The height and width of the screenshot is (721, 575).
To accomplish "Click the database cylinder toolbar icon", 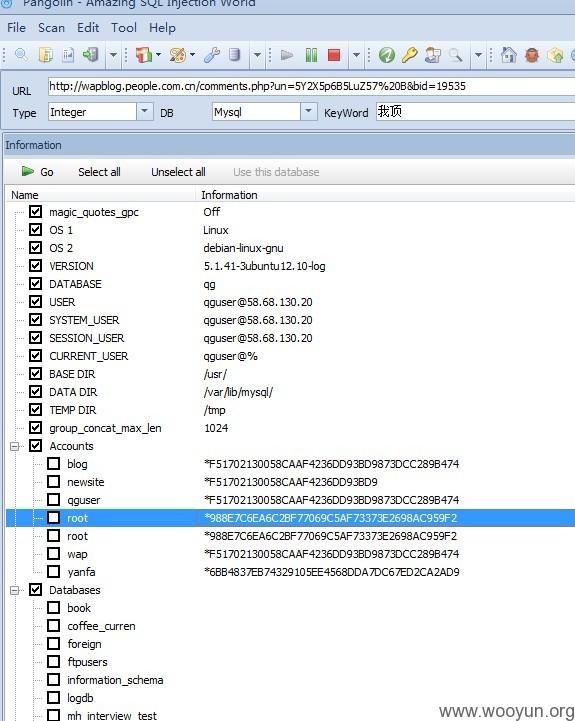I will click(235, 55).
